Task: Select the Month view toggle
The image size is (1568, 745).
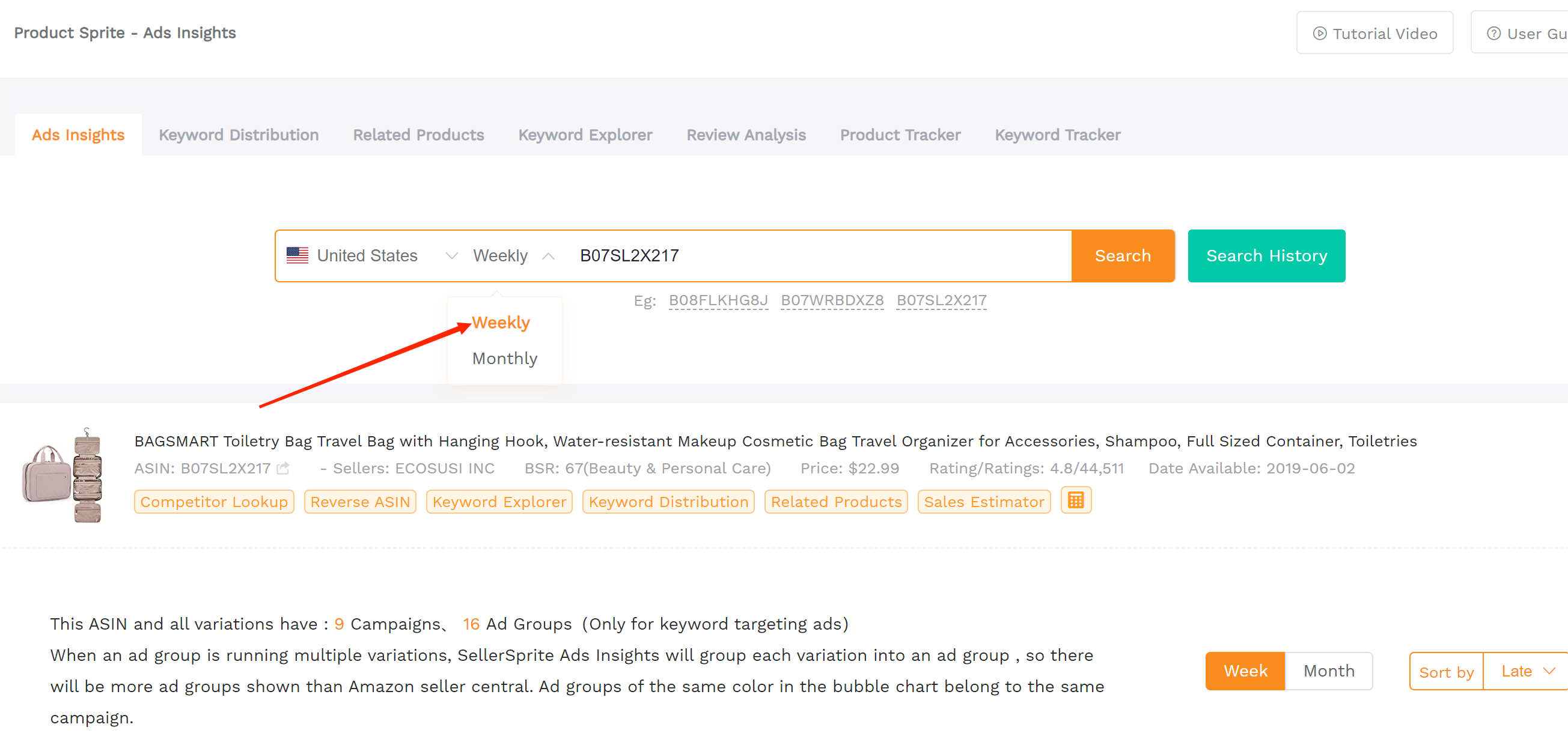Action: click(x=1328, y=671)
